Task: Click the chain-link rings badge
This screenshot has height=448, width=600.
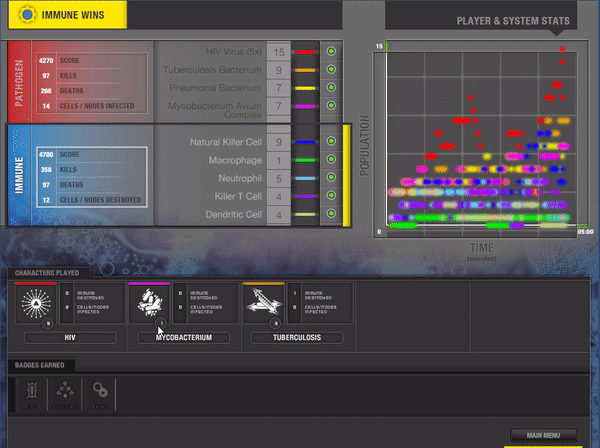Action: pyautogui.click(x=100, y=390)
